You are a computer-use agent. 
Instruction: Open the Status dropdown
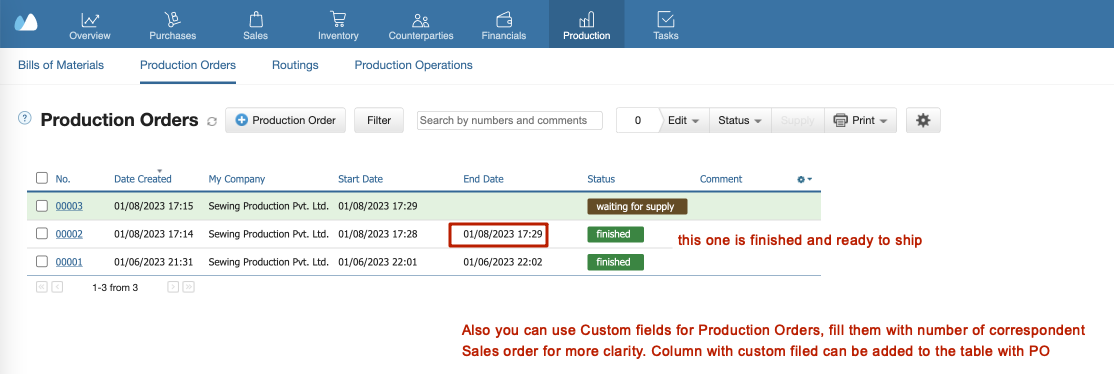coord(740,120)
